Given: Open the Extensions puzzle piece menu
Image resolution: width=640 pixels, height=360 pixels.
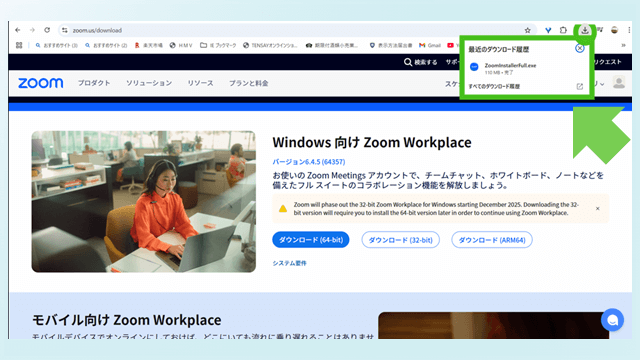Looking at the screenshot, I should point(563,30).
